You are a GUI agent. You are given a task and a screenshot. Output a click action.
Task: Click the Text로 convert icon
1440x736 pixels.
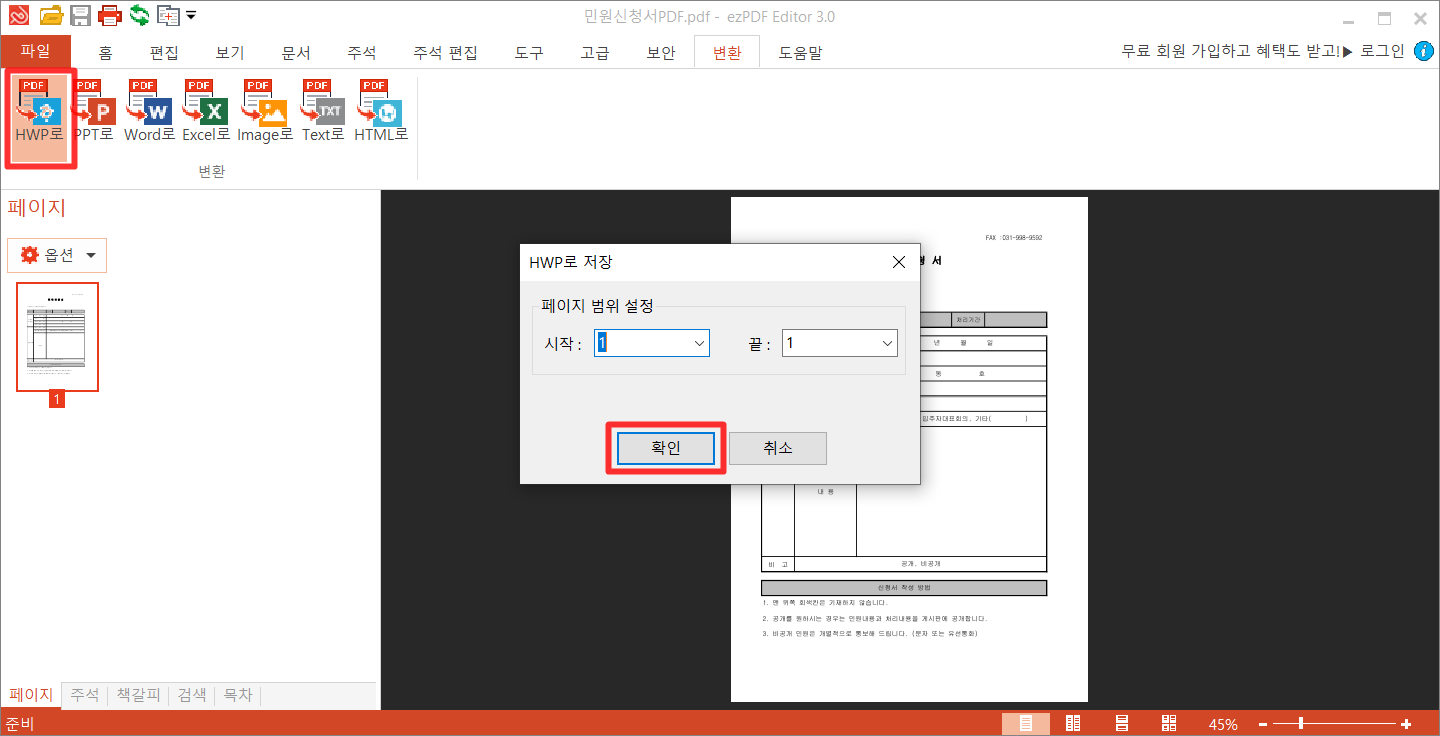pos(323,110)
